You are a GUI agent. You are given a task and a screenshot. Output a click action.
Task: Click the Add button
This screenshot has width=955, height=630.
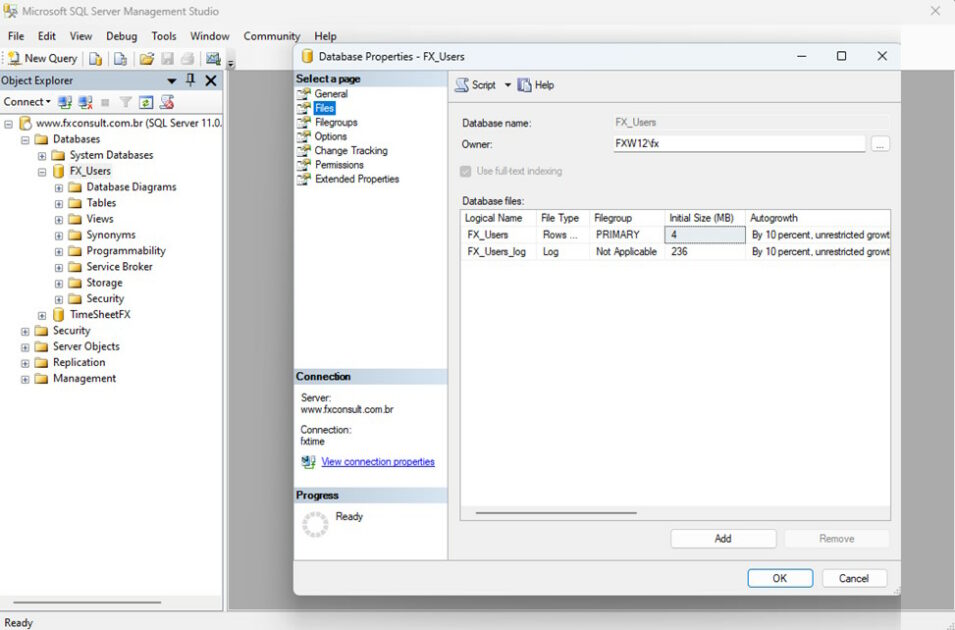(723, 539)
